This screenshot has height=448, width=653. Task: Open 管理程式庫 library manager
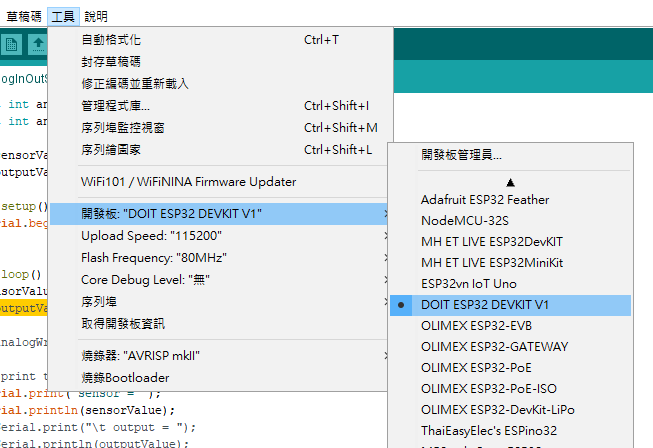coord(115,106)
